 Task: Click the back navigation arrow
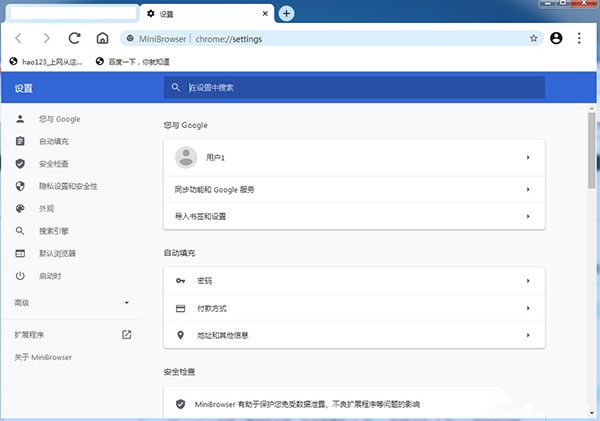tap(19, 38)
